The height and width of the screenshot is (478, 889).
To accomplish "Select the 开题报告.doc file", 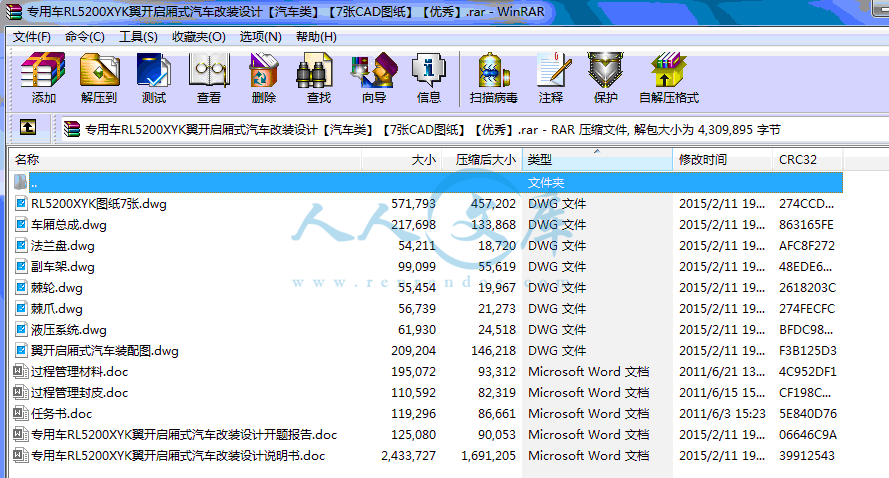I will click(184, 434).
